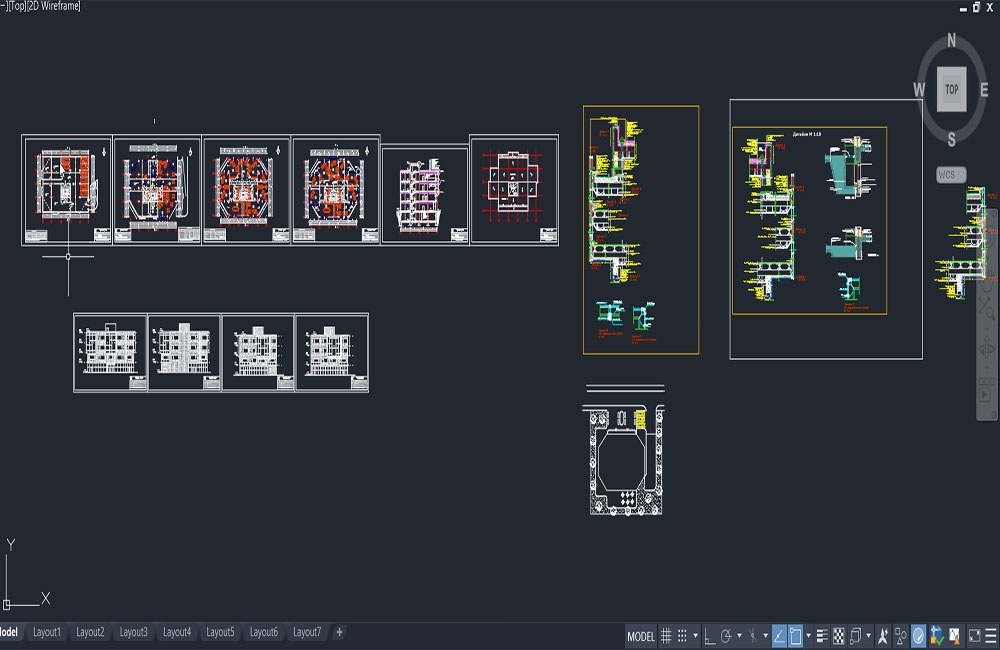Open snap mode settings dropdown arrow
Image resolution: width=1000 pixels, height=650 pixels.
click(695, 636)
